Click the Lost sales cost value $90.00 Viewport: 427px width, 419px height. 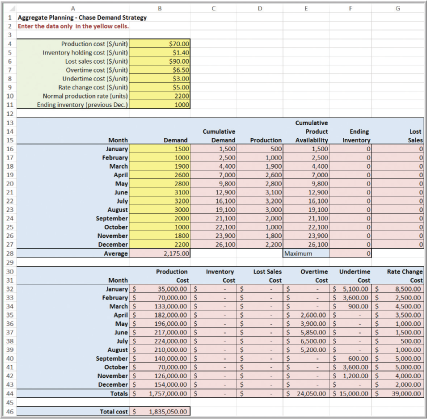pyautogui.click(x=160, y=61)
